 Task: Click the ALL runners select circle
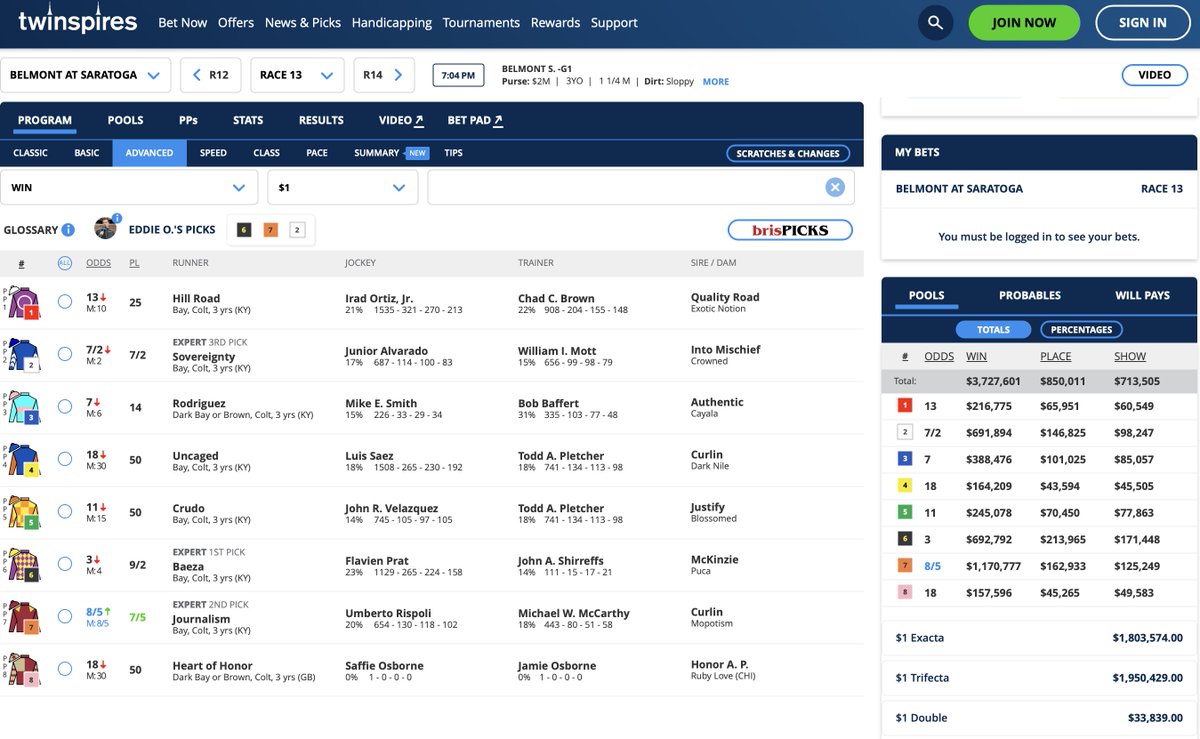(x=65, y=263)
